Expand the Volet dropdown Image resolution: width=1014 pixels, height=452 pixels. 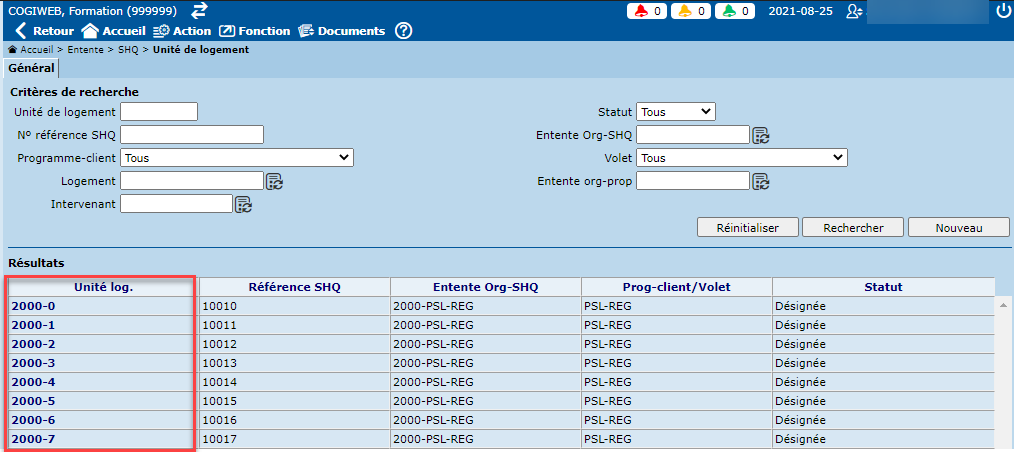pyautogui.click(x=742, y=158)
